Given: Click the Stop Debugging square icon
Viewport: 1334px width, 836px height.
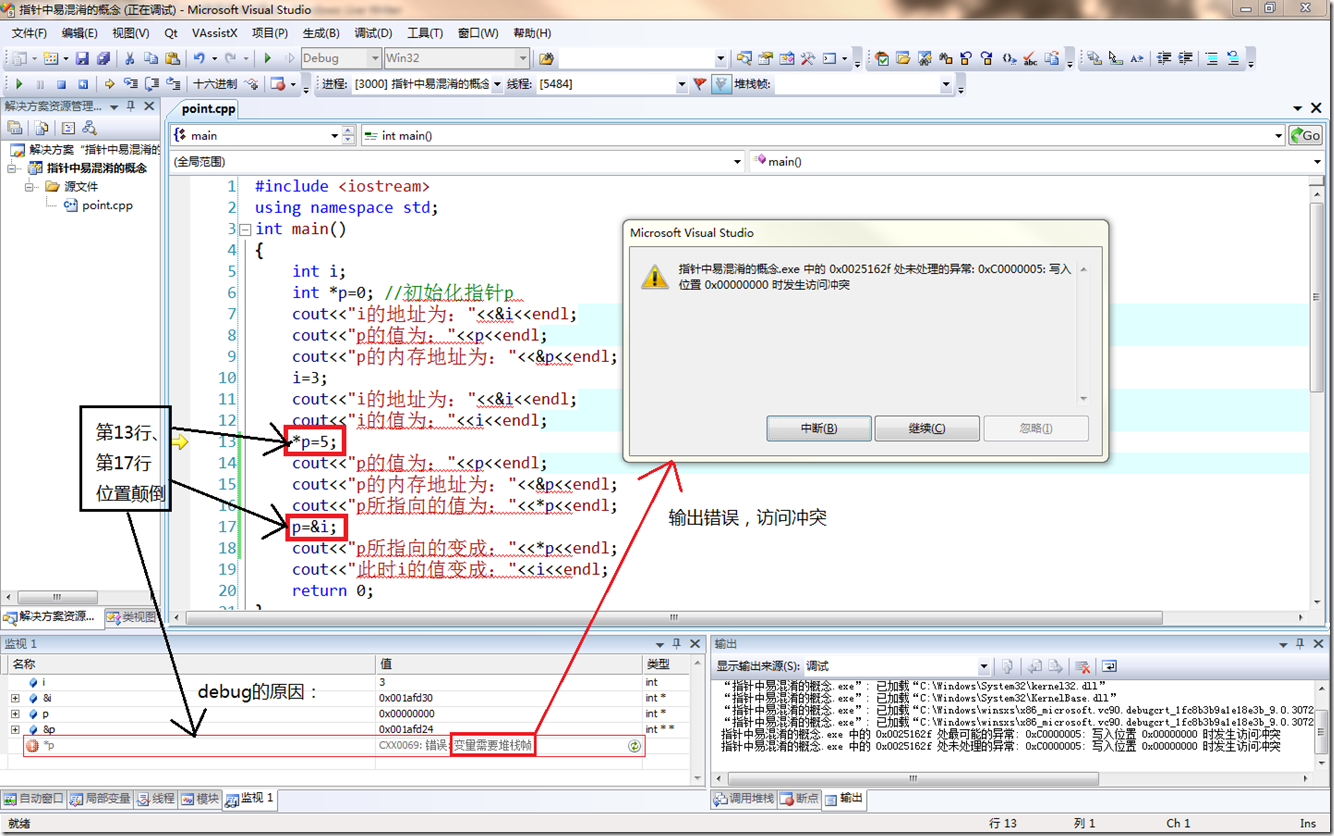Looking at the screenshot, I should coord(61,84).
